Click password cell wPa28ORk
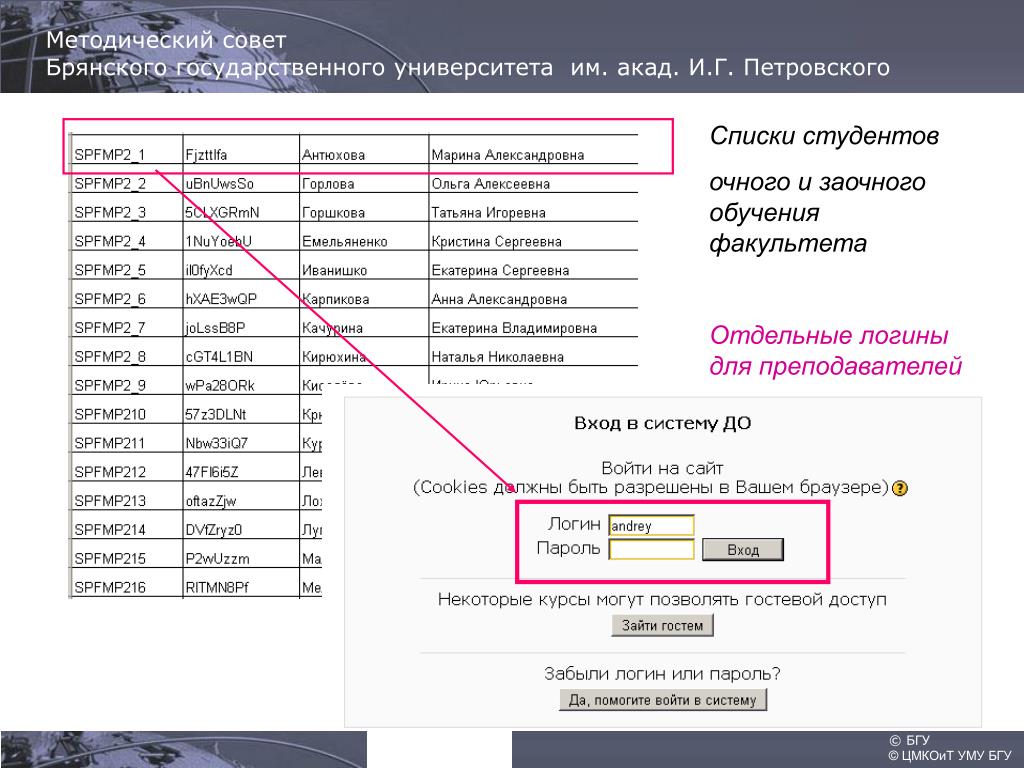This screenshot has width=1024, height=768. [240, 380]
